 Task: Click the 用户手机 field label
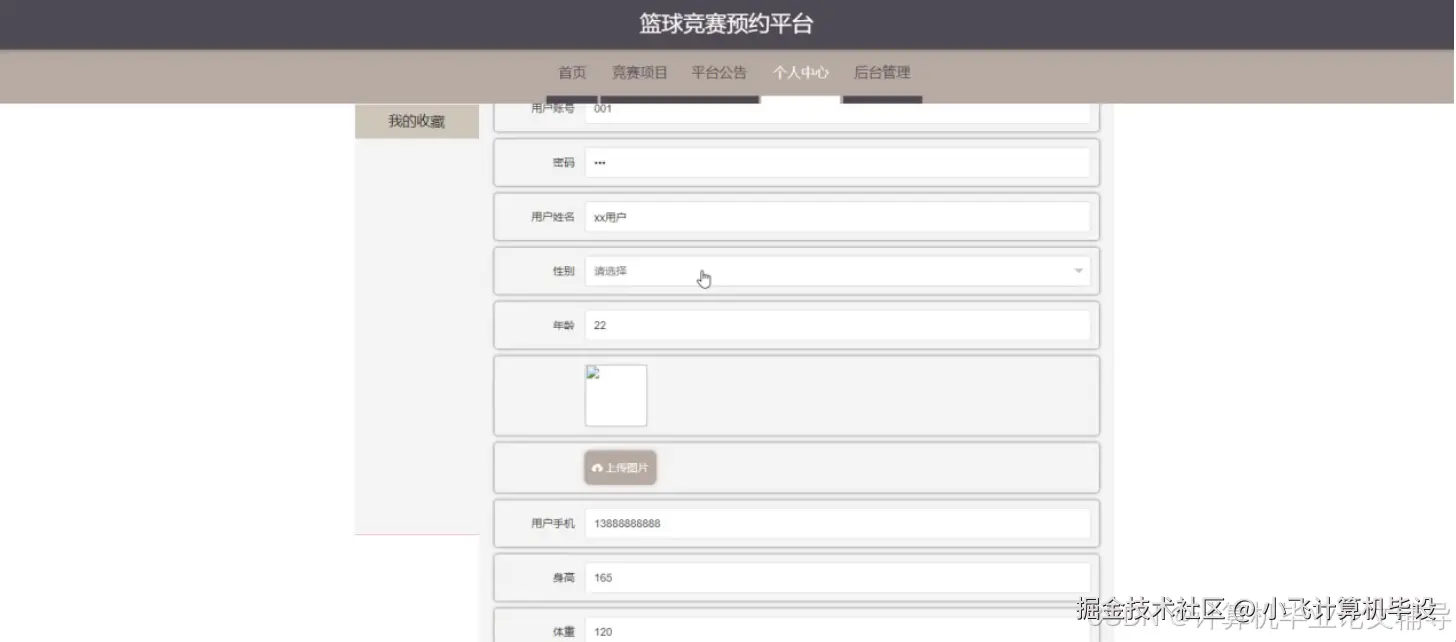click(553, 524)
